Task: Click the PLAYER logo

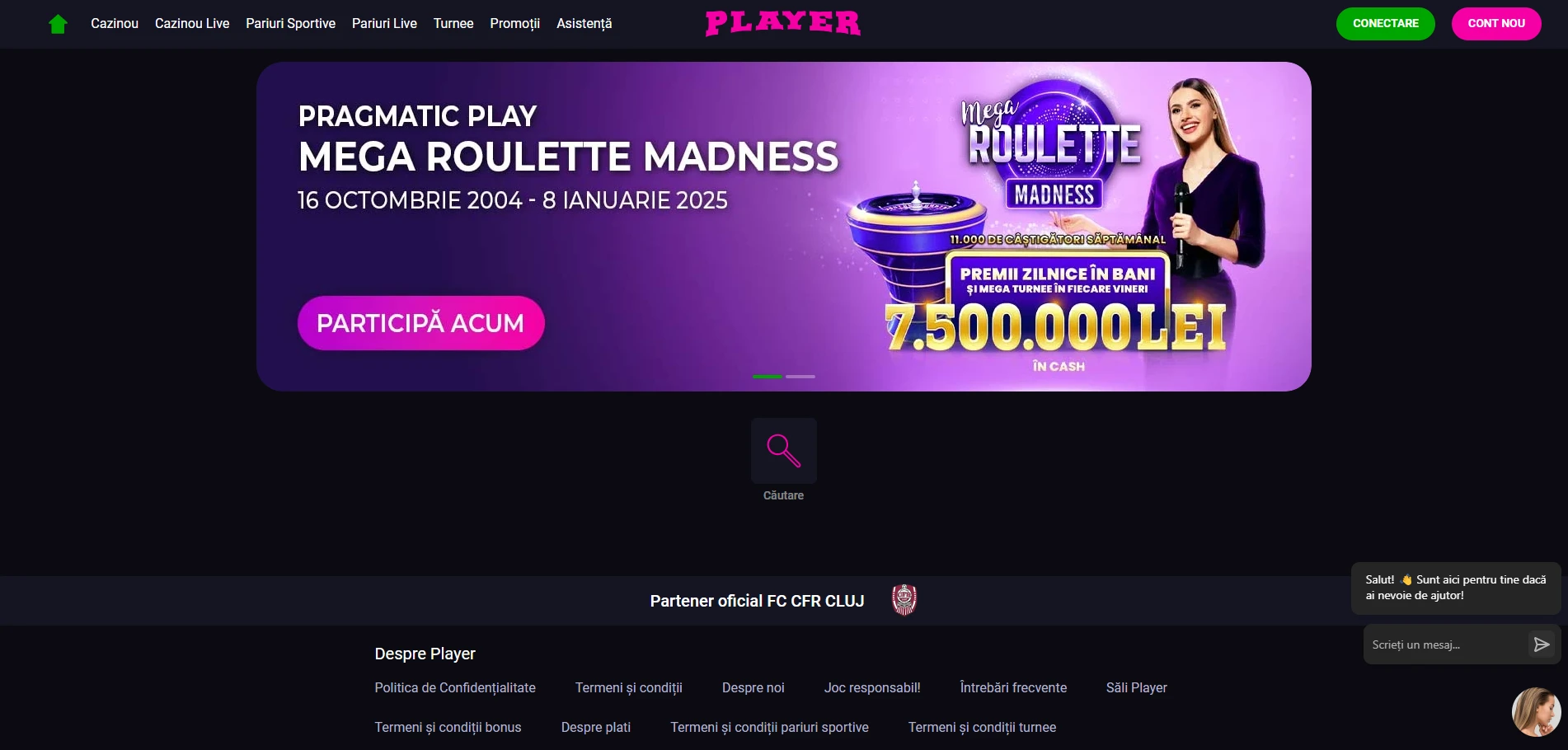Action: click(x=782, y=23)
